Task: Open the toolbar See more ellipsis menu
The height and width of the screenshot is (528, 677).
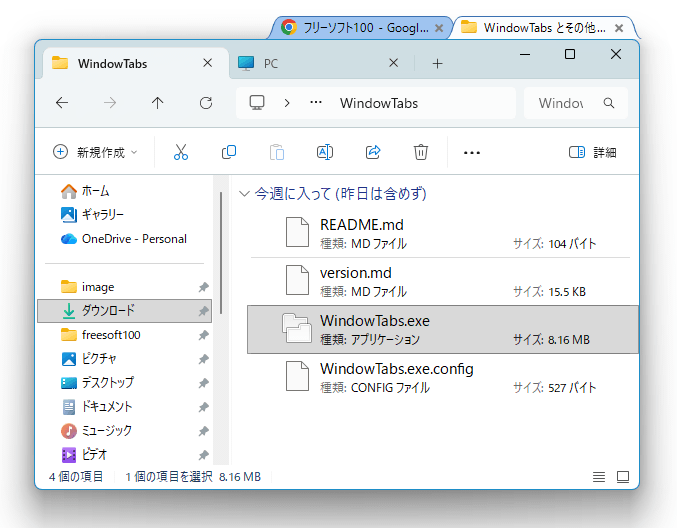Action: [471, 152]
